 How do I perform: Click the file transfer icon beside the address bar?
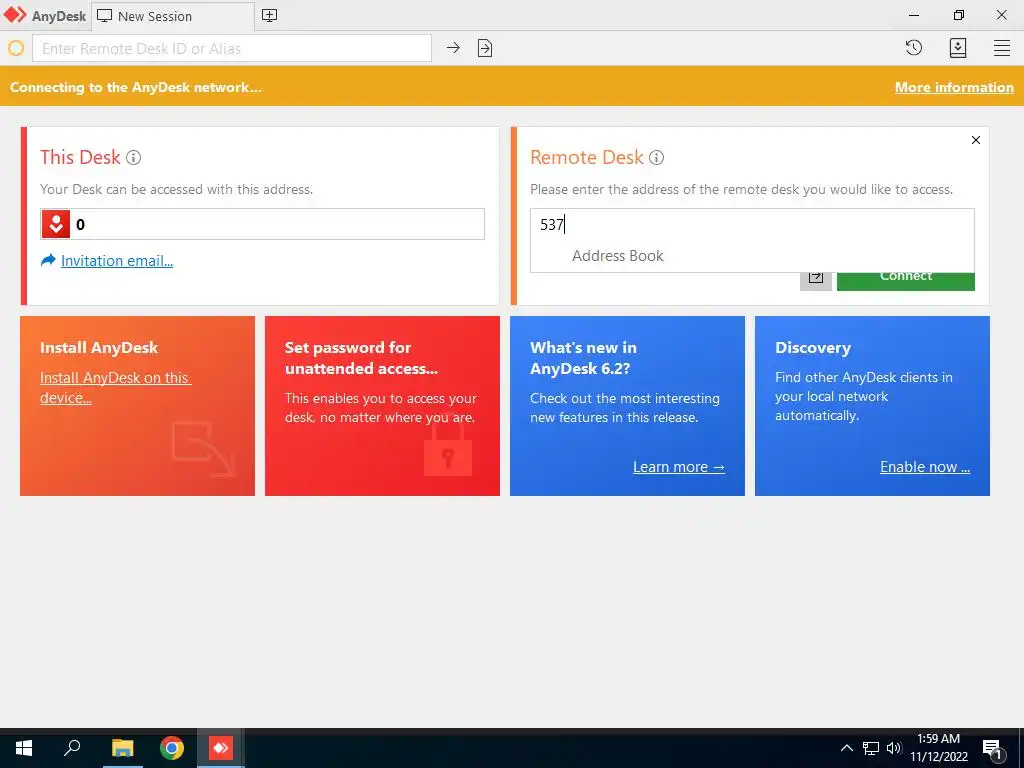click(485, 48)
